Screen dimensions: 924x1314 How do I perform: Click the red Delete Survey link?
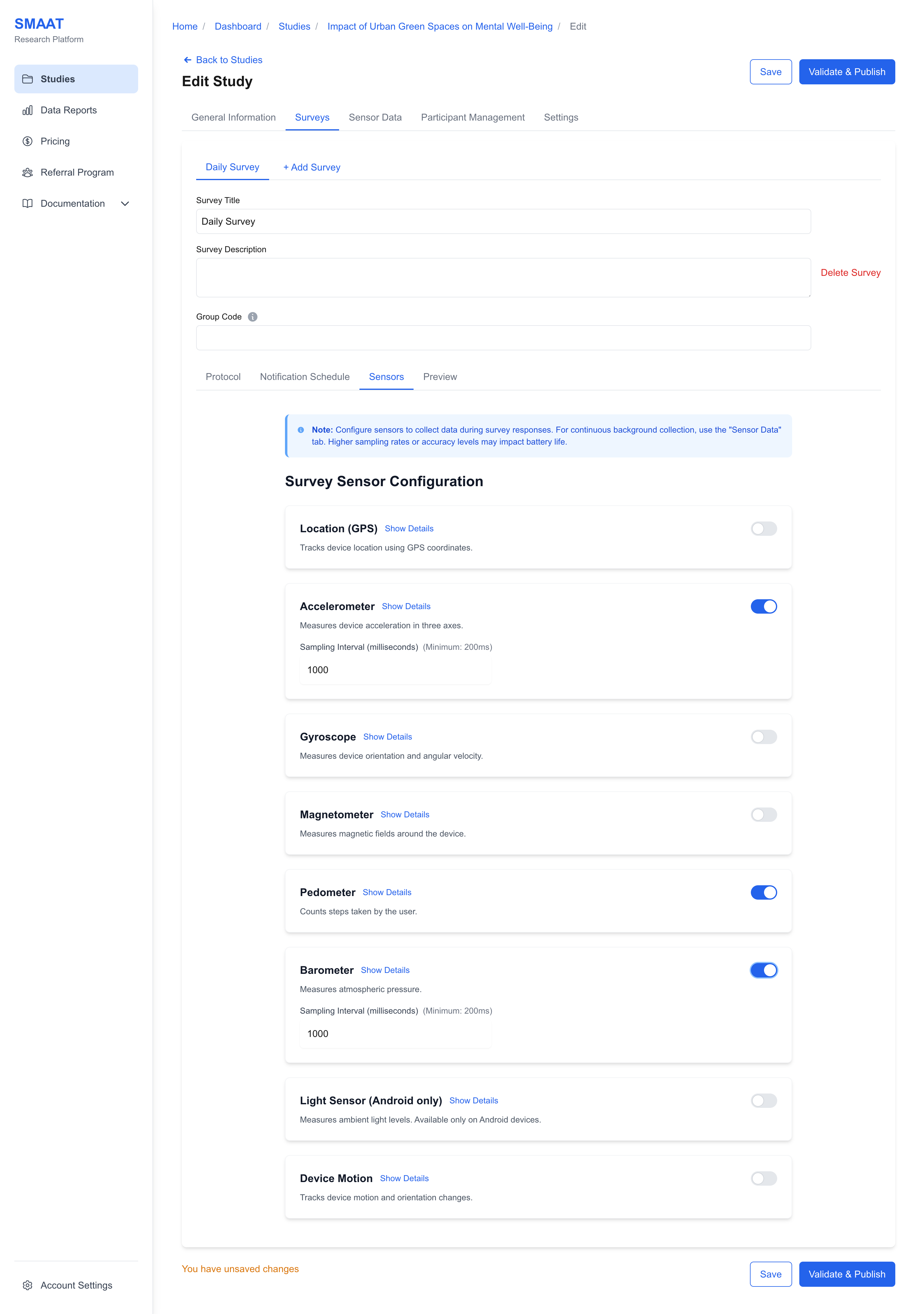pyautogui.click(x=850, y=273)
